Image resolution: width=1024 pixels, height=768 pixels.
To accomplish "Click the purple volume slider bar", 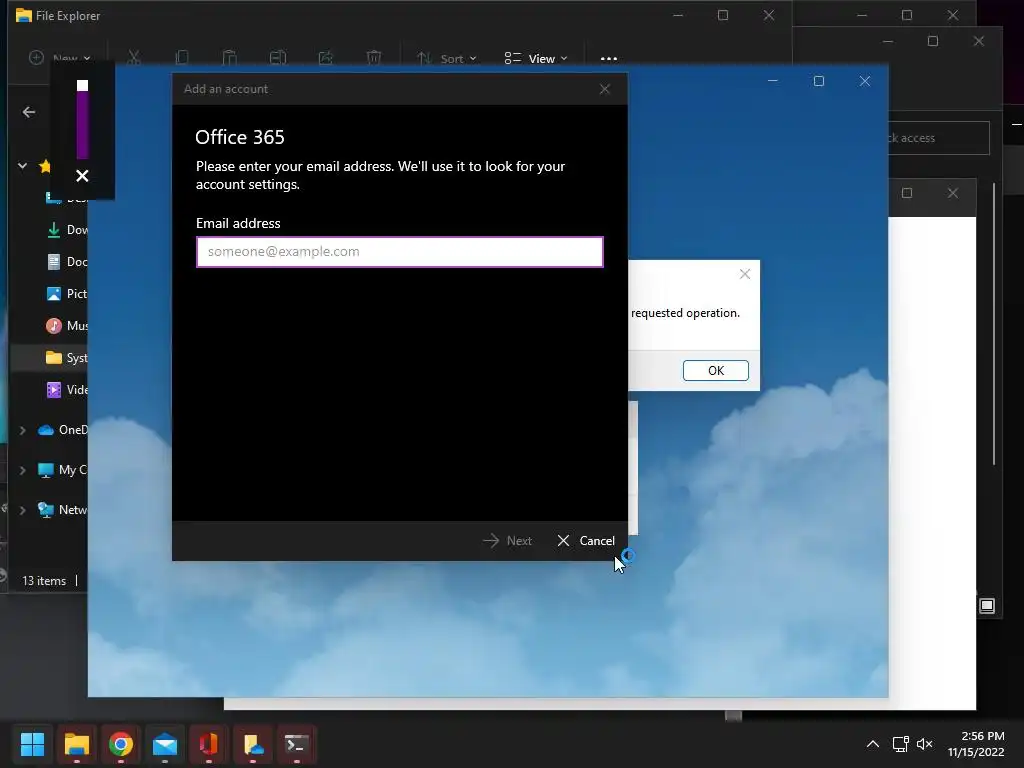I will (x=82, y=124).
